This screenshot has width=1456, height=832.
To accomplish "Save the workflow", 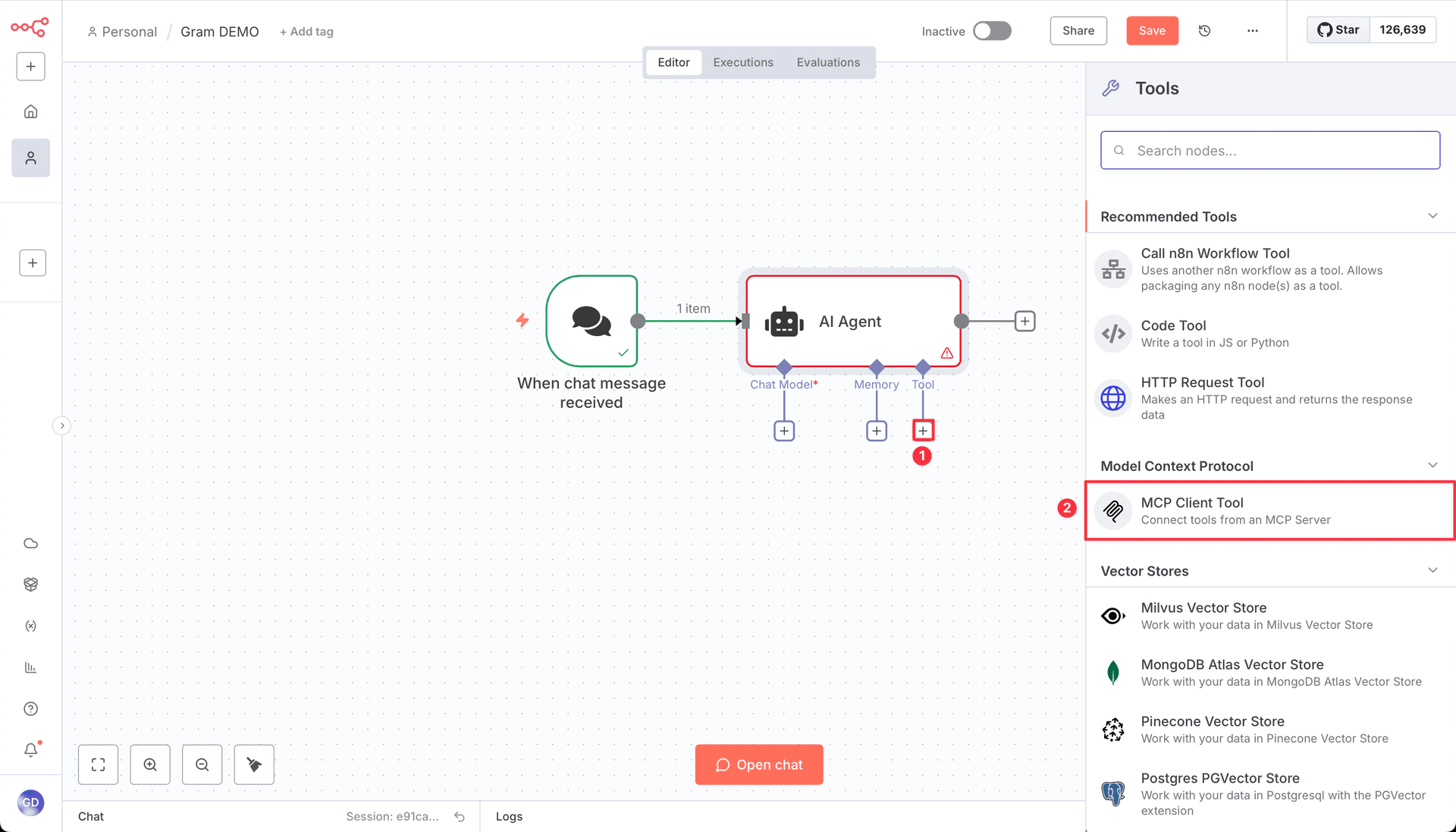I will coord(1152,30).
